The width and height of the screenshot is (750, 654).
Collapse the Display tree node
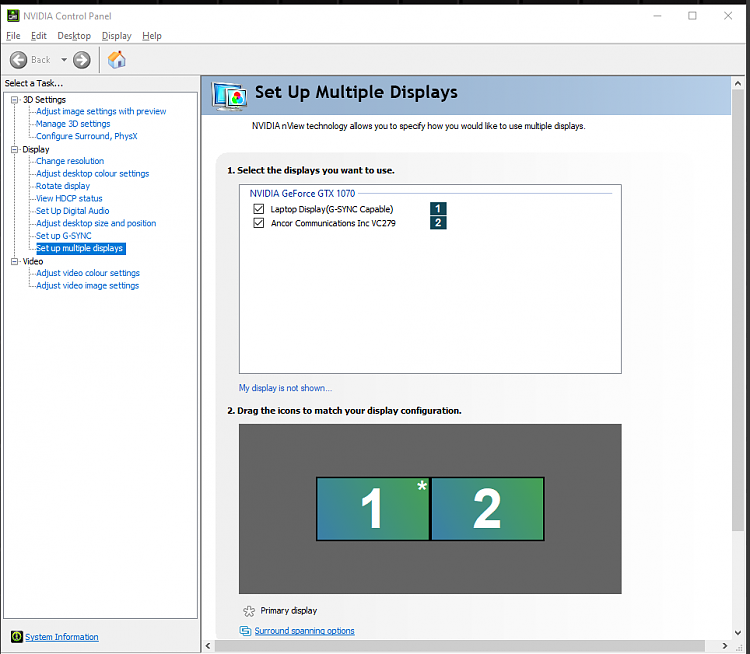pyautogui.click(x=14, y=149)
